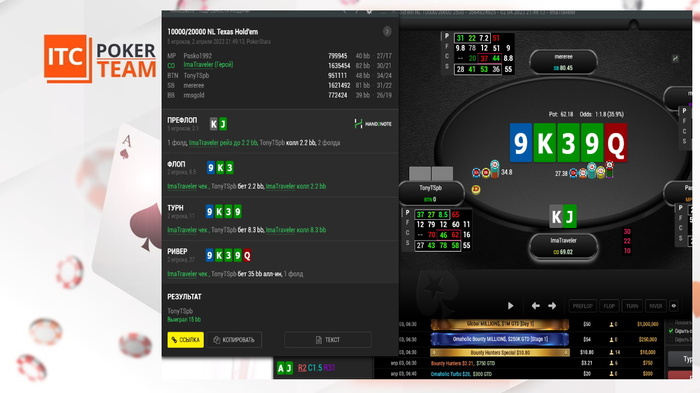Click the river Q card in hand history

tap(247, 255)
